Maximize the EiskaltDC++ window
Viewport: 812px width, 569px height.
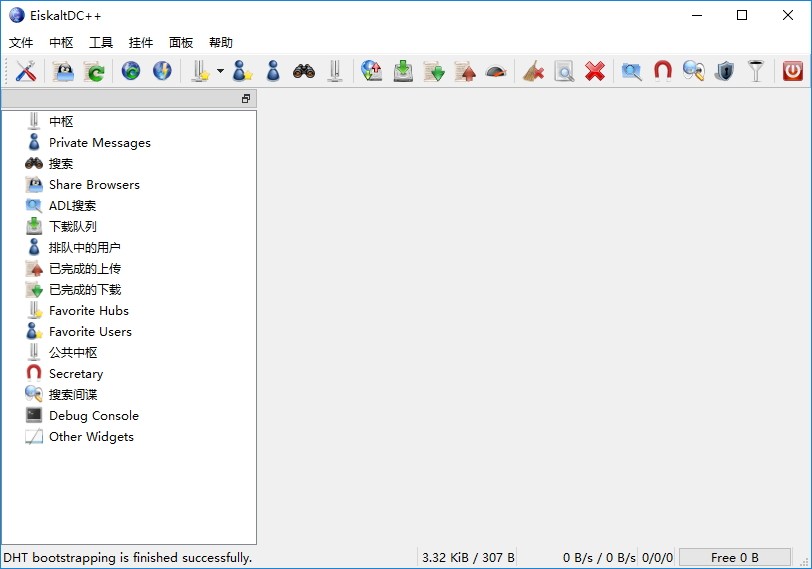point(742,16)
